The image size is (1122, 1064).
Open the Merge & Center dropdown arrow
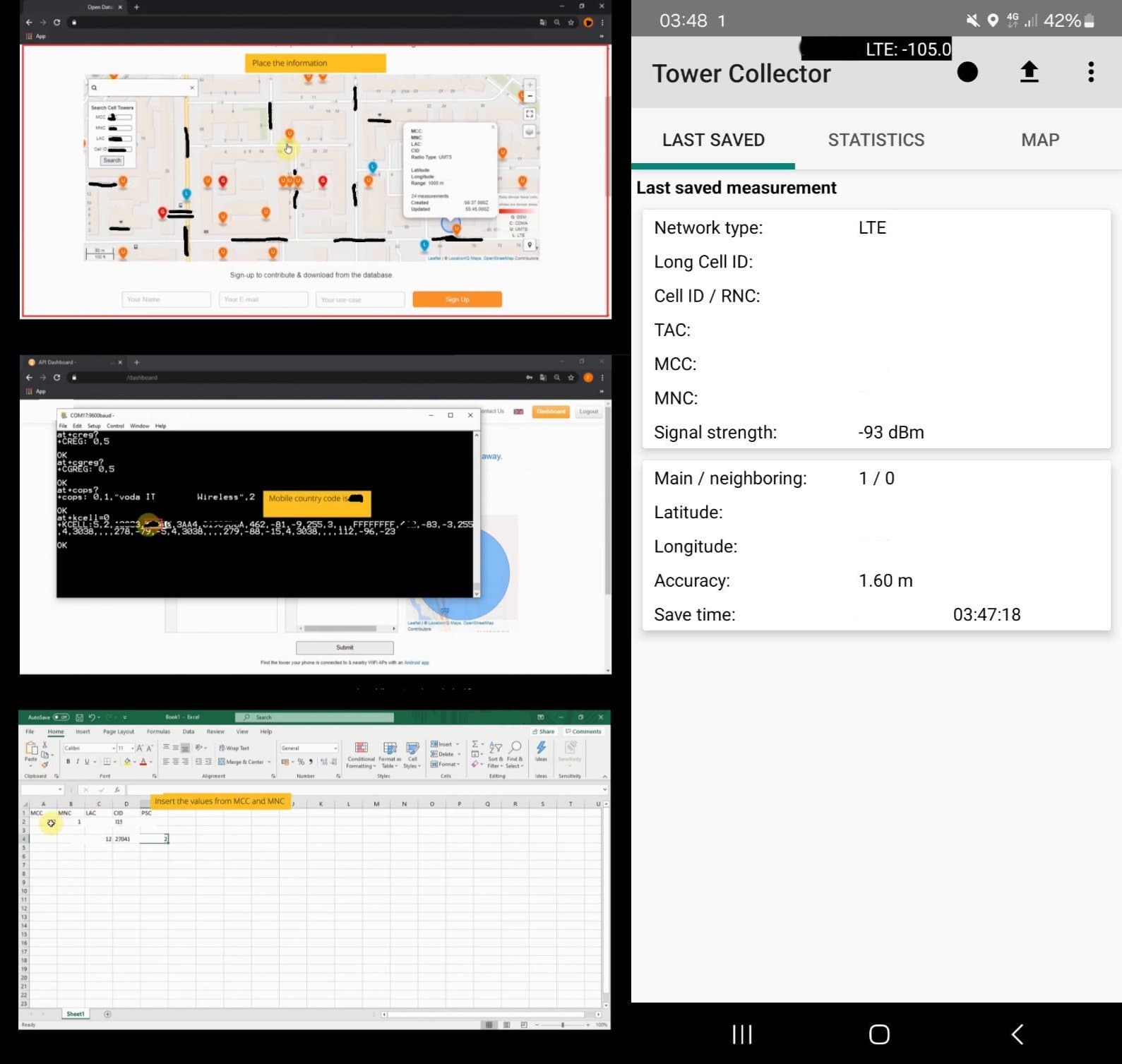(x=269, y=762)
